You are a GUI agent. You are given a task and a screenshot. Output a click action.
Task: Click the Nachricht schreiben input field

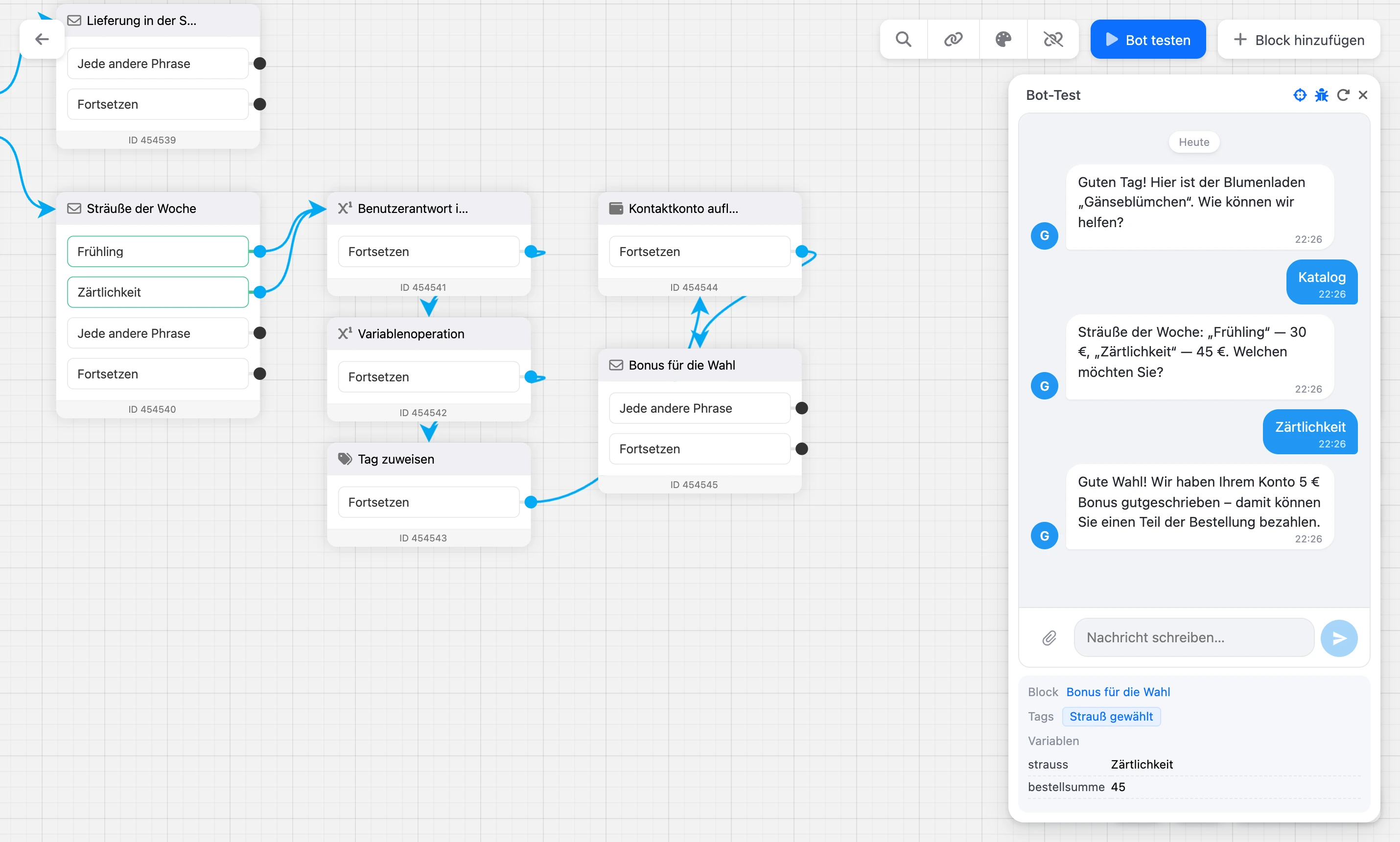coord(1194,637)
